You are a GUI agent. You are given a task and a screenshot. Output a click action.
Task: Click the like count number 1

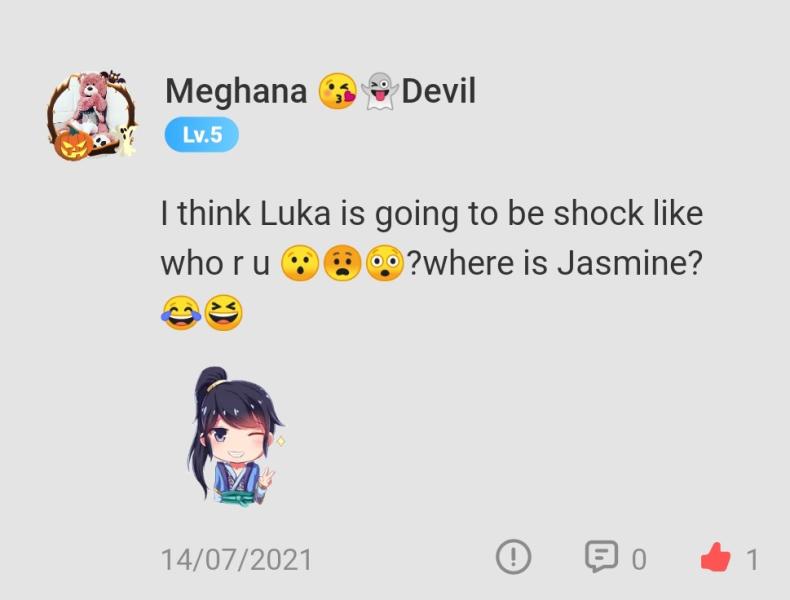click(x=752, y=560)
